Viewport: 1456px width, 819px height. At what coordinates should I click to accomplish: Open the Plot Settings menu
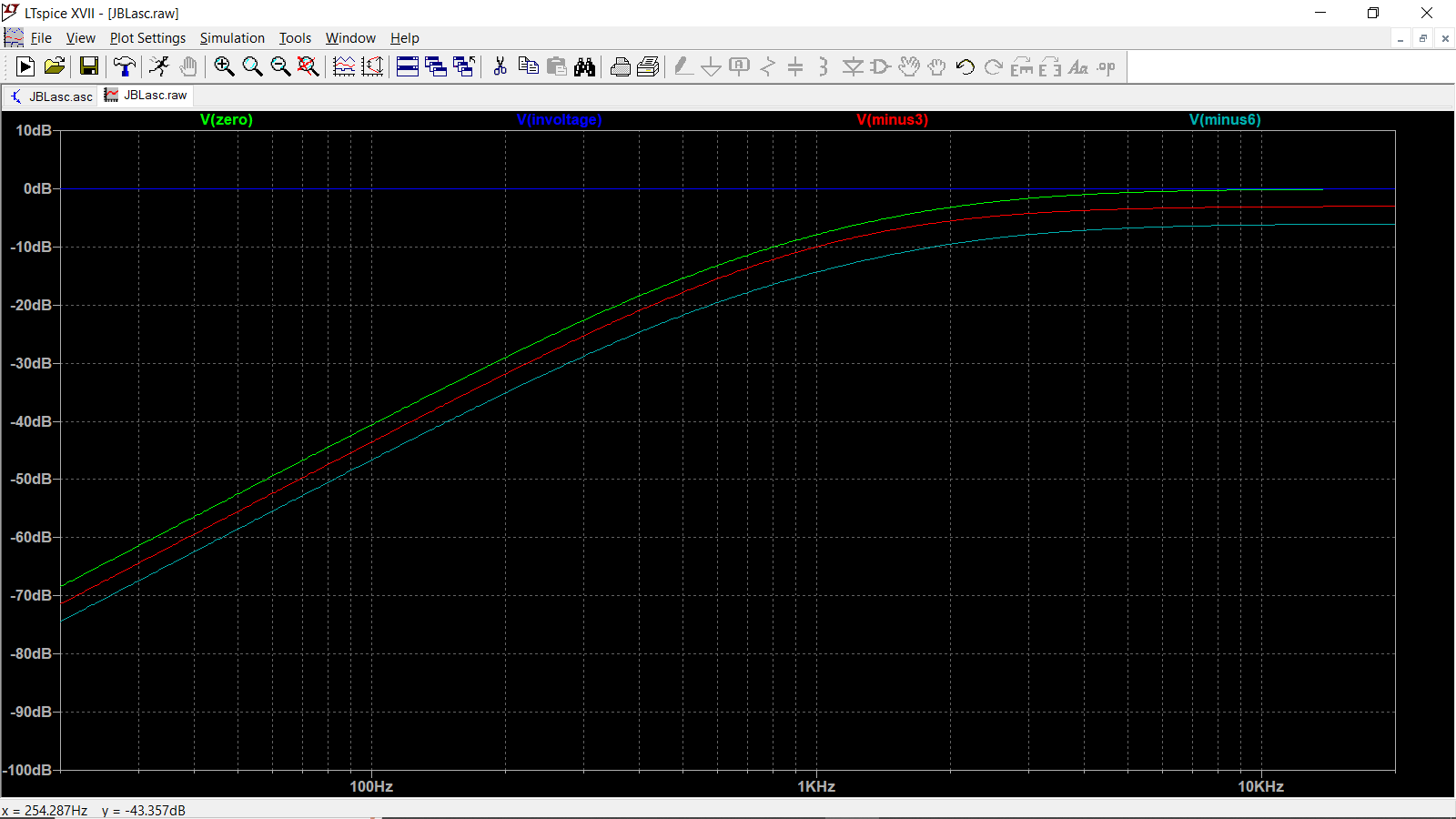pos(147,38)
